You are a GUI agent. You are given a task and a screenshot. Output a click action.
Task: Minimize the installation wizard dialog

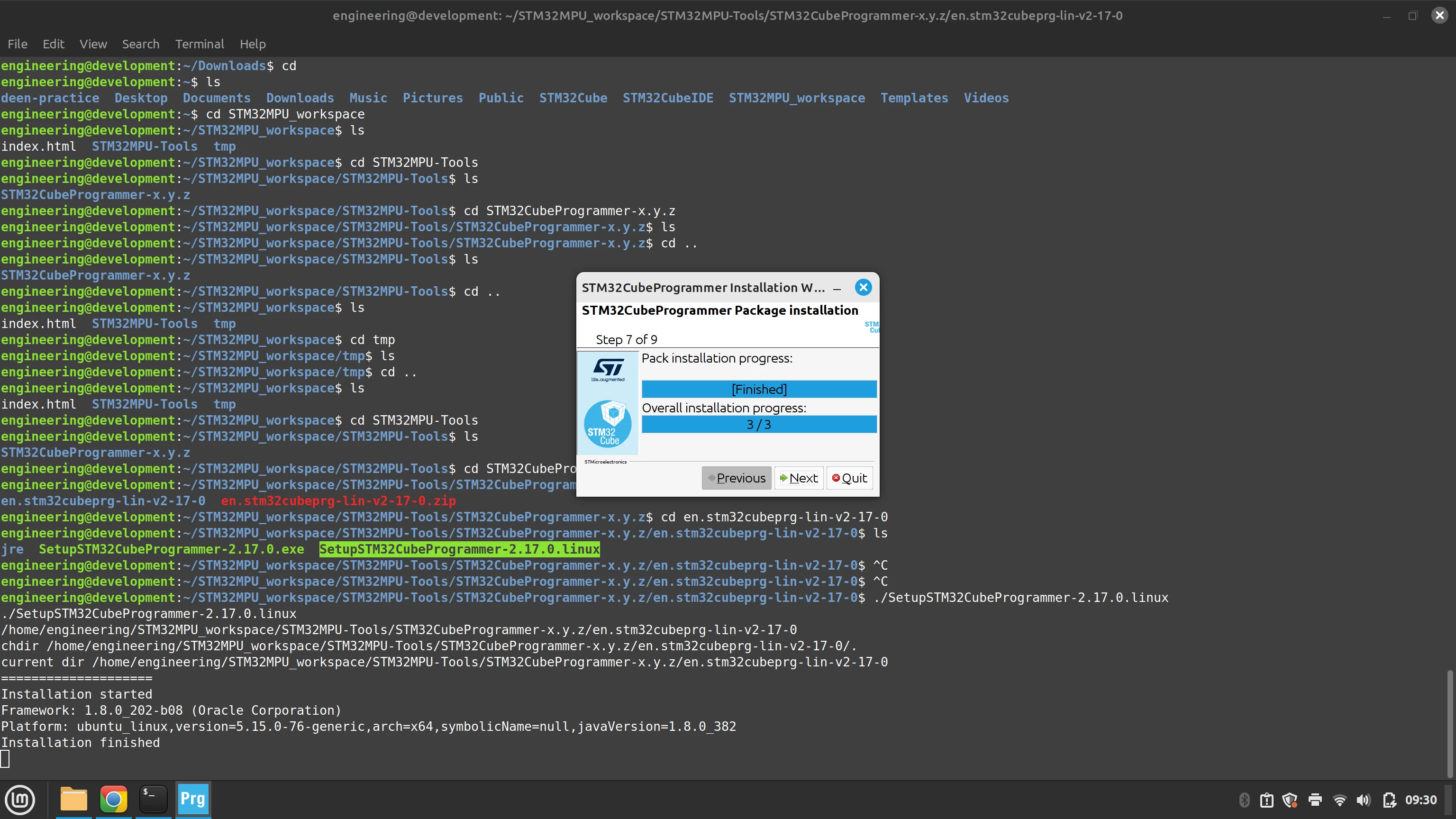[837, 288]
